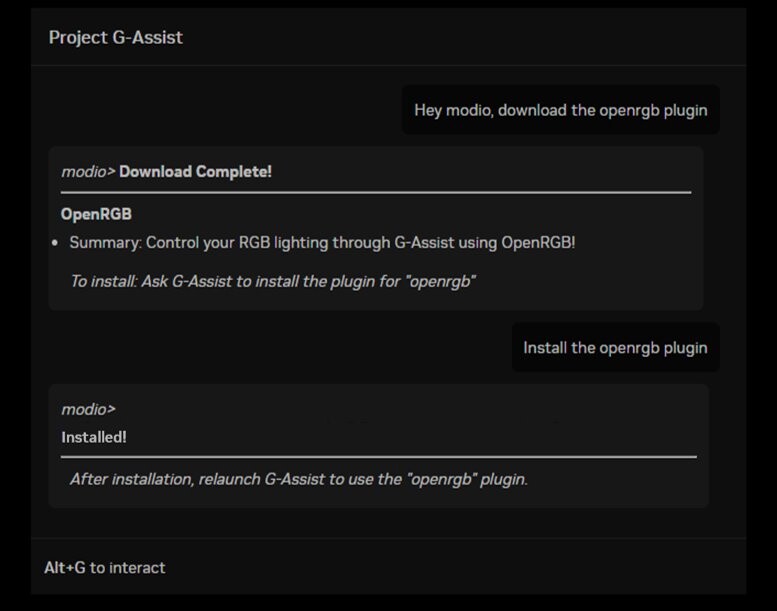Focus the "Alt+G to interact" input bar
This screenshot has height=611, width=777.
point(388,568)
